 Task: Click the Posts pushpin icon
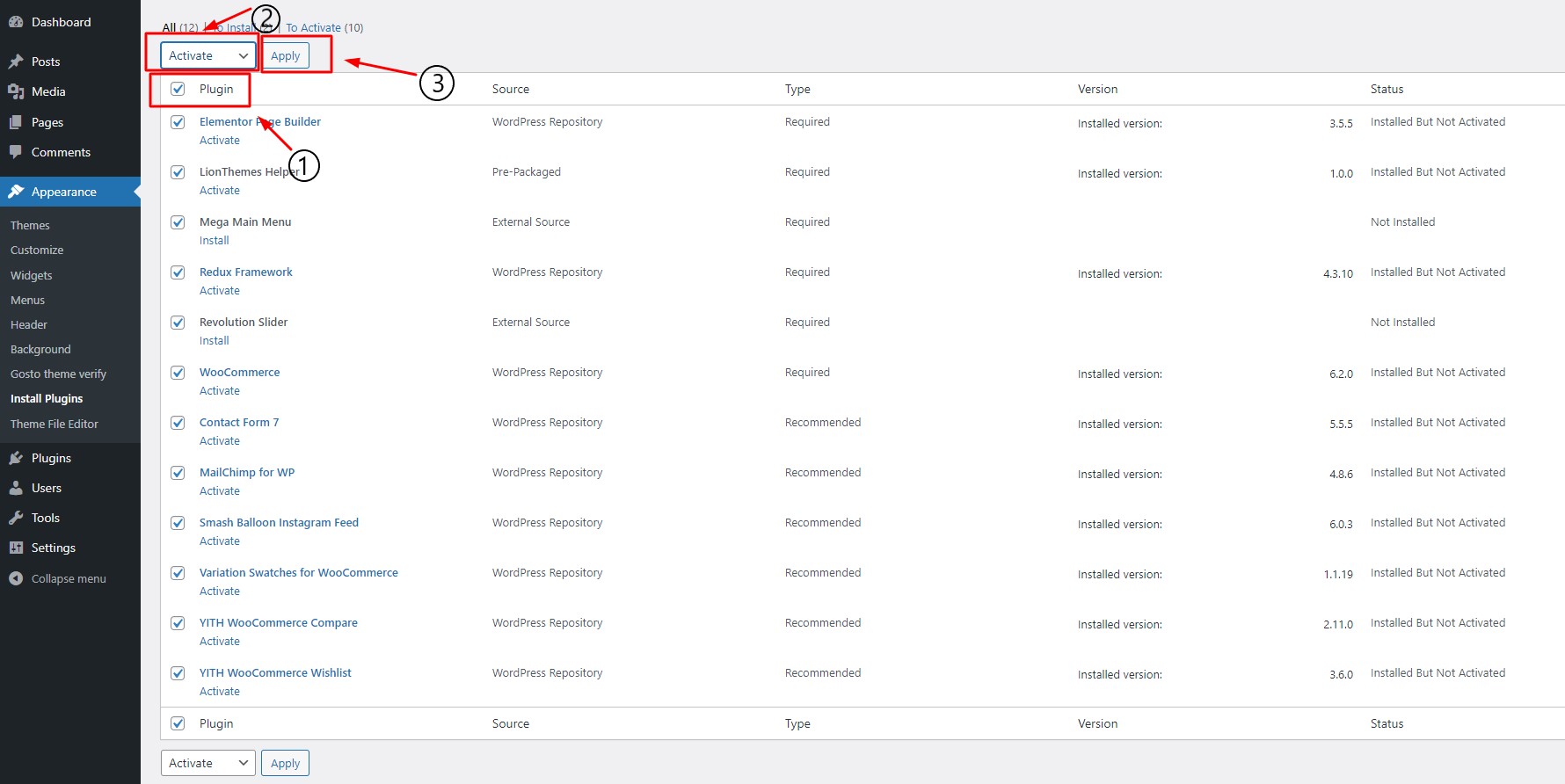click(x=16, y=62)
